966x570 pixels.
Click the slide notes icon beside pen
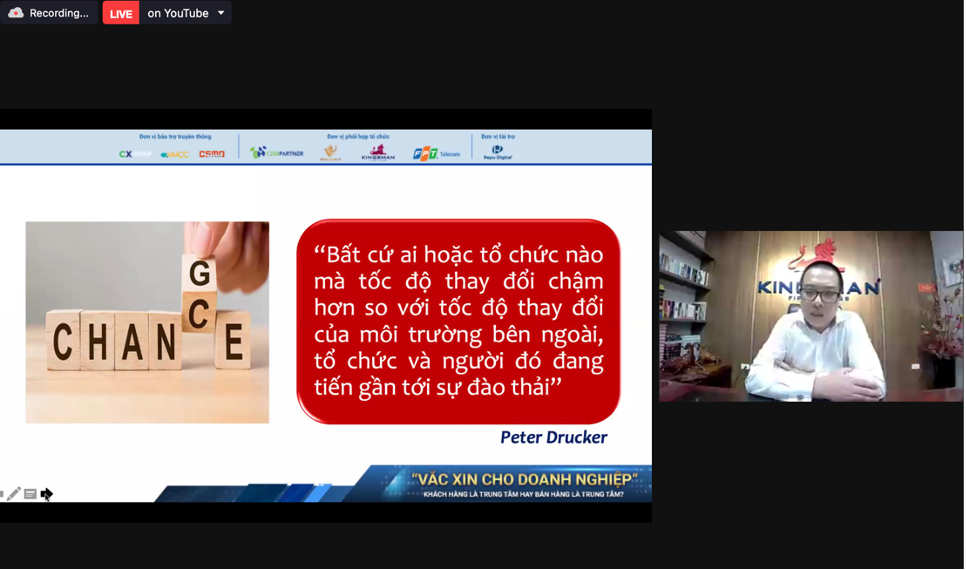click(30, 493)
